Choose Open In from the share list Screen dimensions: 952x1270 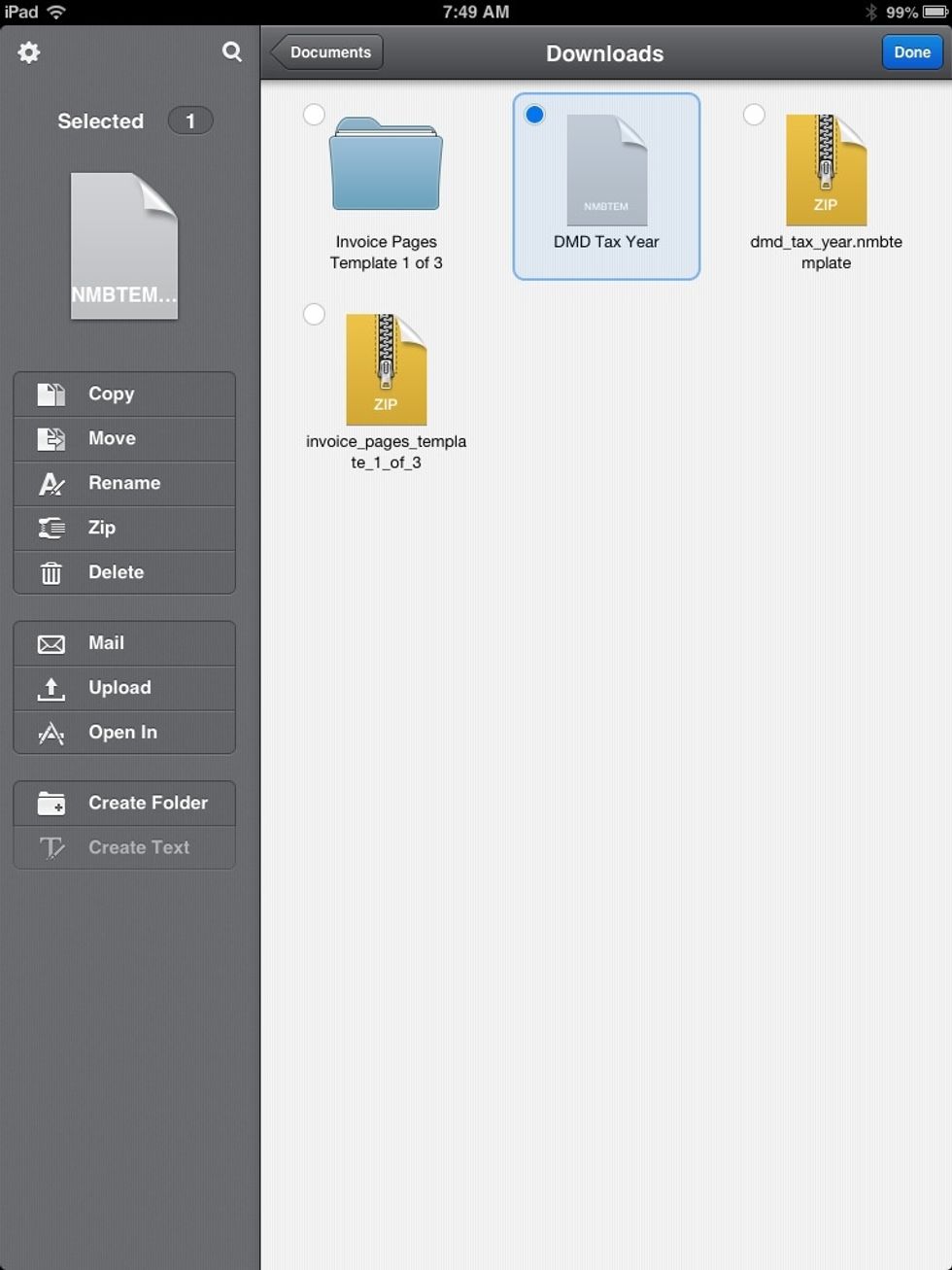[x=124, y=733]
